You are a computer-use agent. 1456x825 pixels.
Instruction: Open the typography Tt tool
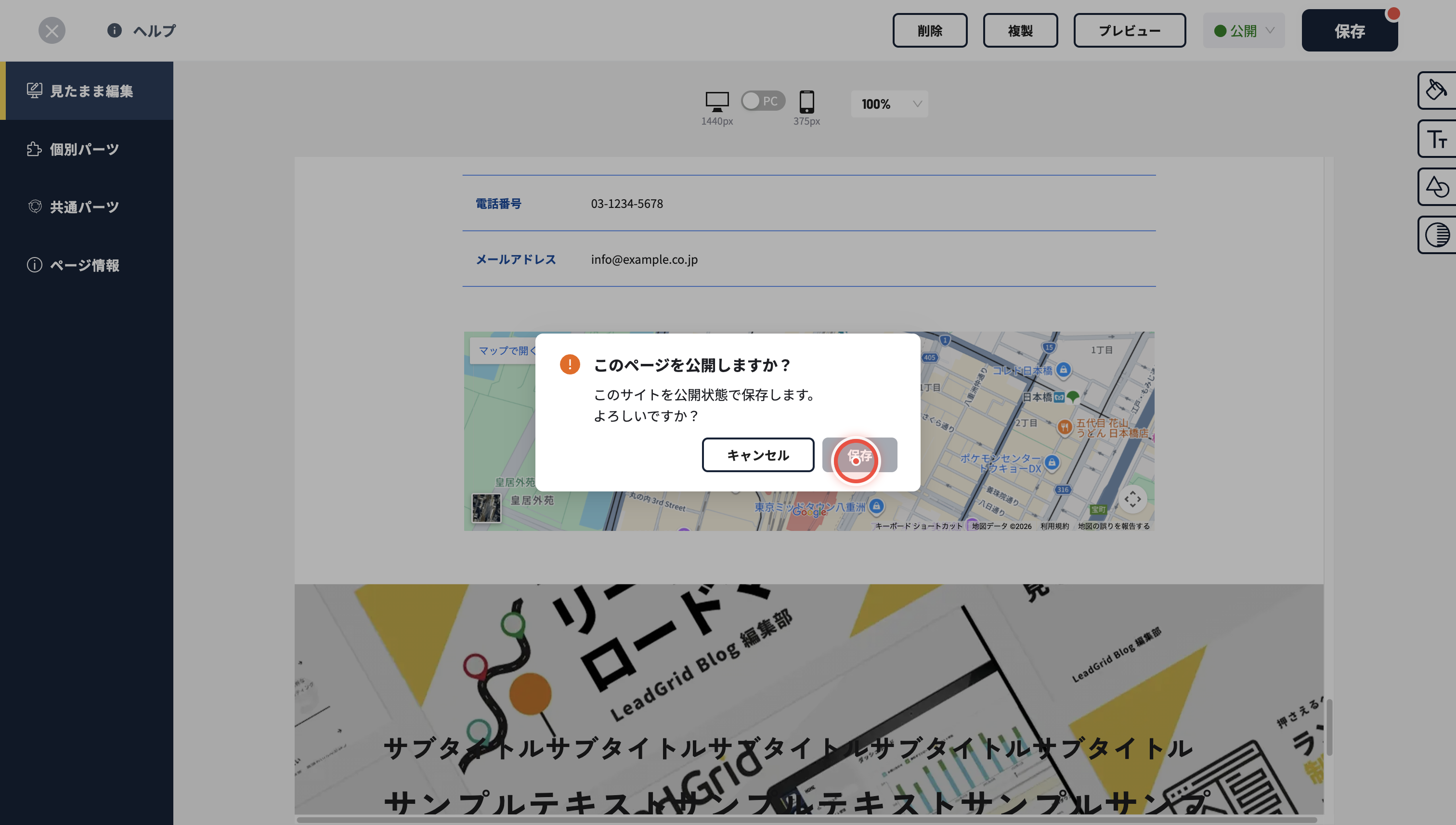tap(1437, 138)
